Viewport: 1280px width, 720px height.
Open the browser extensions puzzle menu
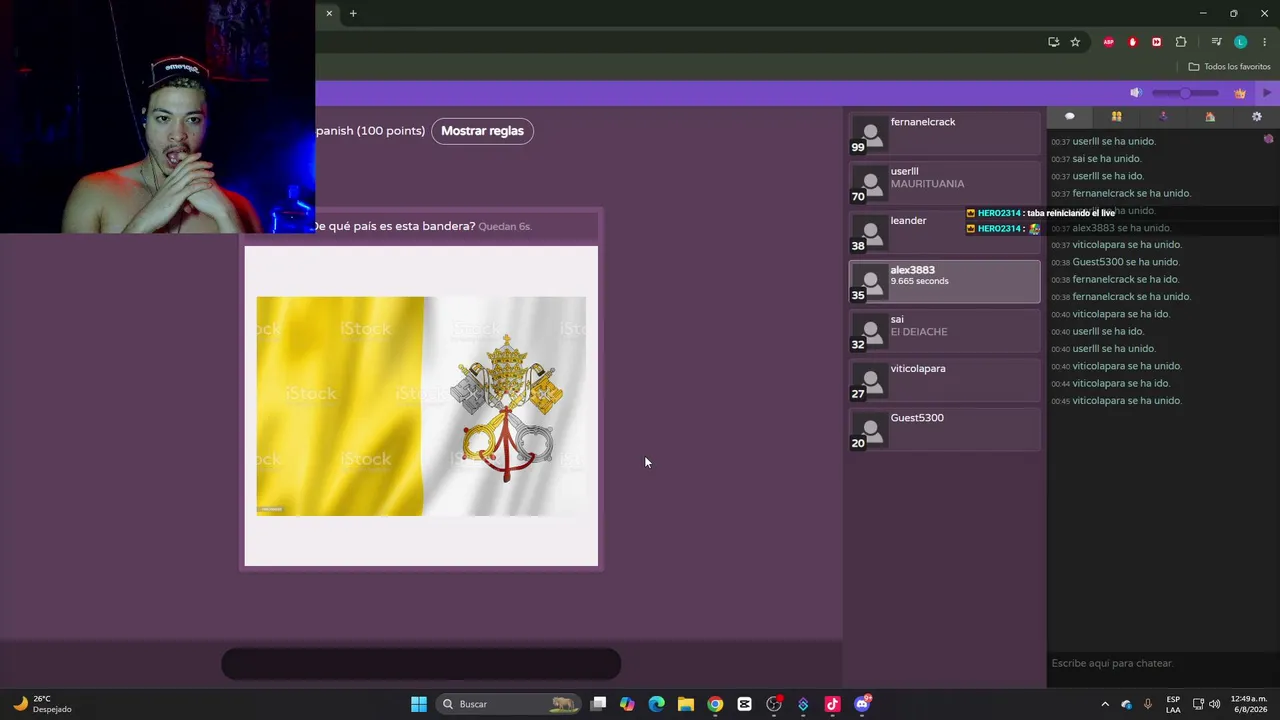coord(1181,42)
